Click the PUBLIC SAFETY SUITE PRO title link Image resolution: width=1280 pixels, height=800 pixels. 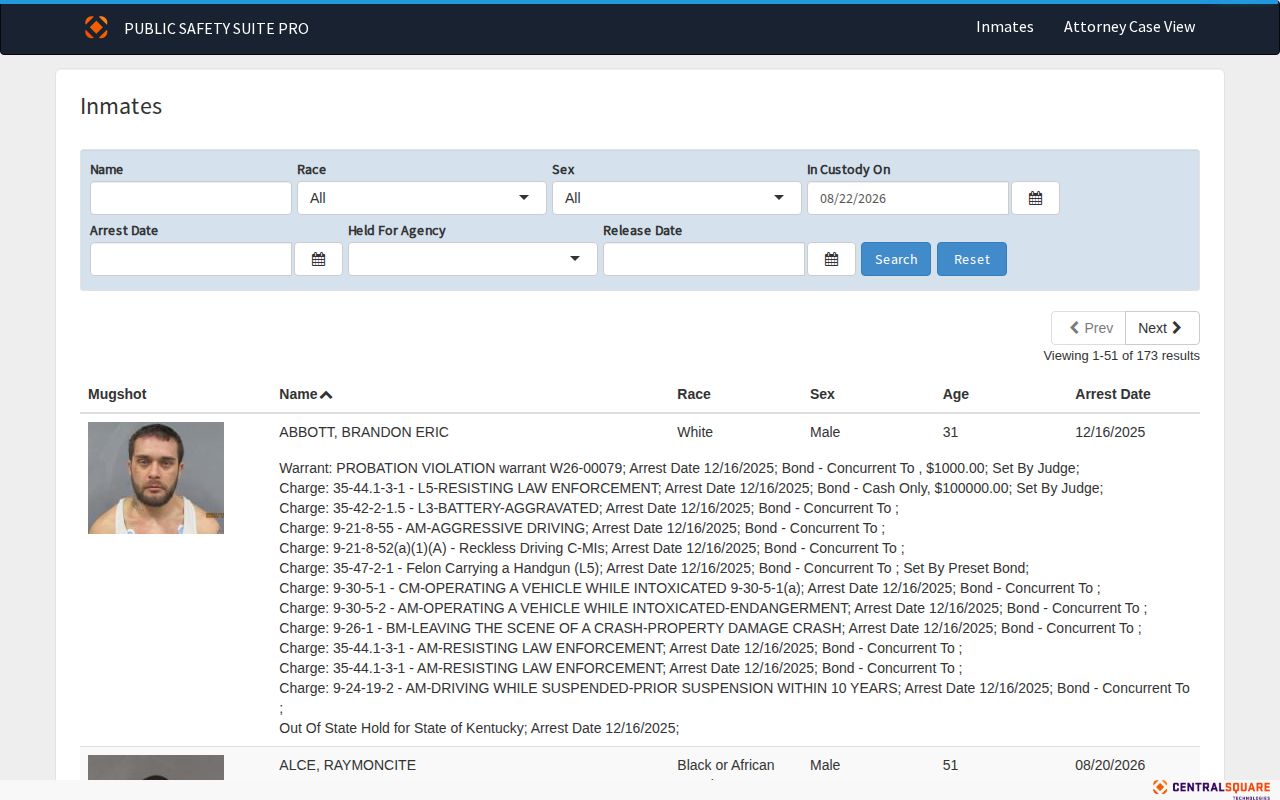[216, 28]
